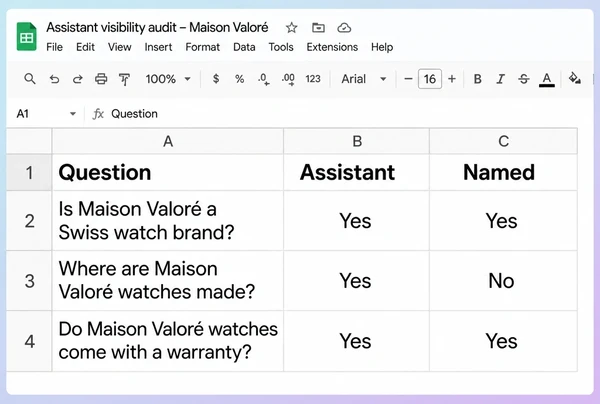Format as currency with dollar icon
Screen dimensions: 600x404
pyautogui.click(x=216, y=79)
